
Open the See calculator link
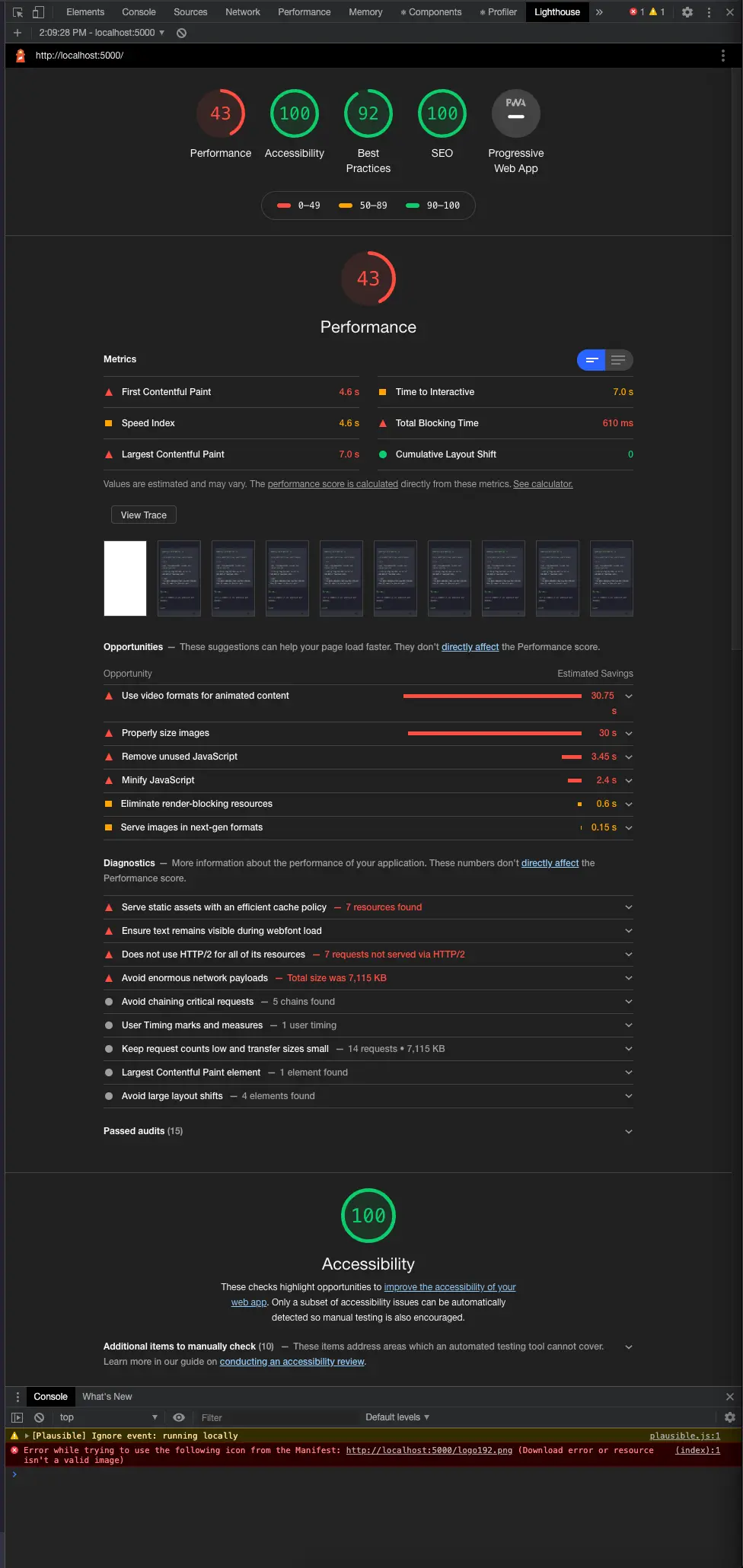click(x=543, y=484)
